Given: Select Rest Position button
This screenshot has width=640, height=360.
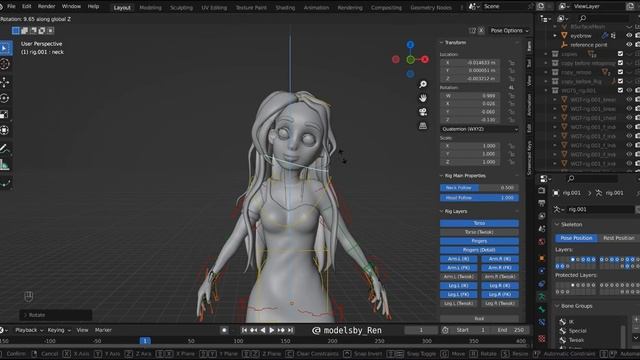Looking at the screenshot, I should (x=618, y=238).
